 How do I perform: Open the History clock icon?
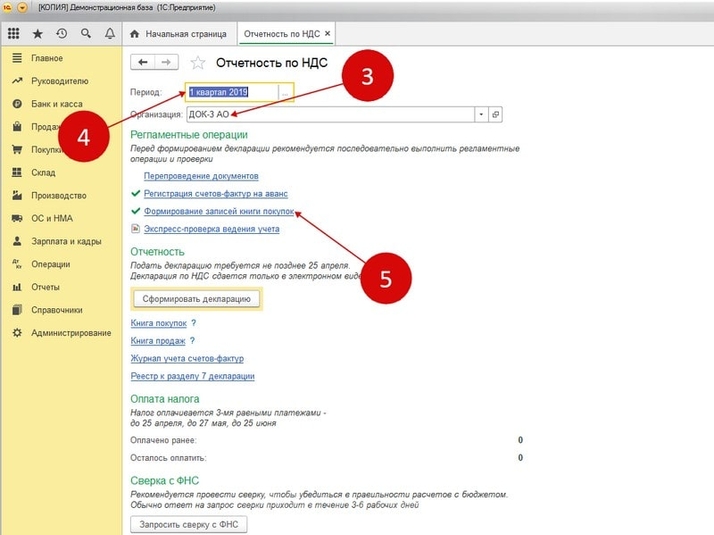(62, 34)
